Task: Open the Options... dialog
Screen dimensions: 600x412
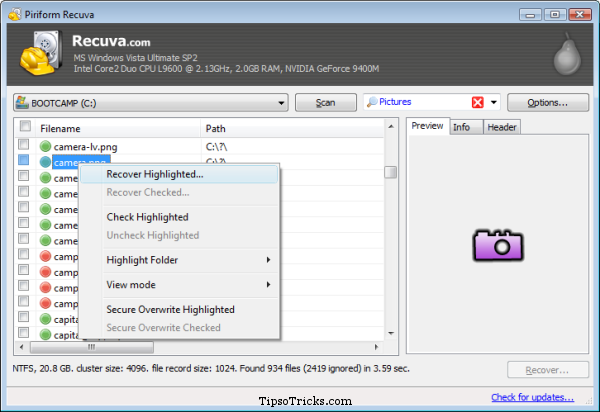Action: (x=548, y=103)
